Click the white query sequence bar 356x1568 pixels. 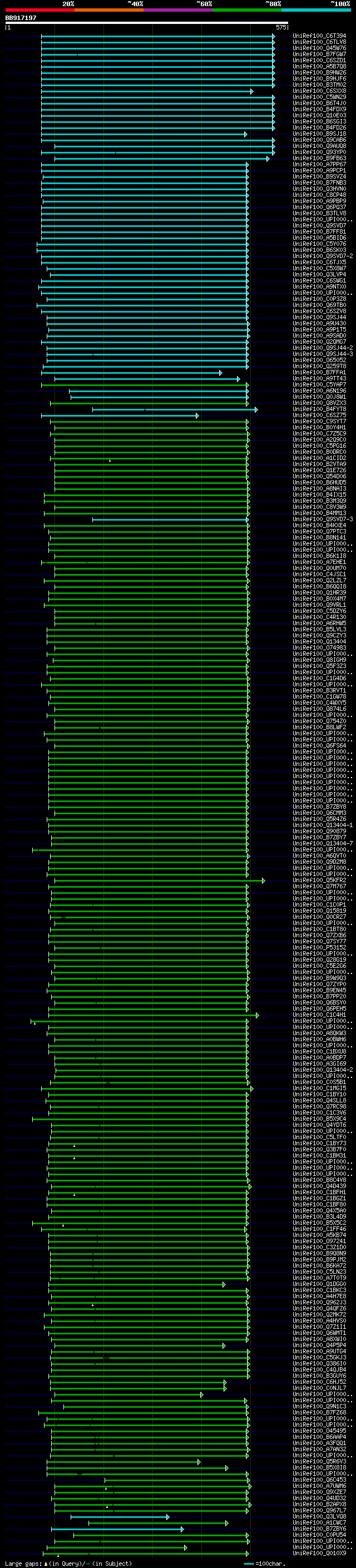coord(147,23)
